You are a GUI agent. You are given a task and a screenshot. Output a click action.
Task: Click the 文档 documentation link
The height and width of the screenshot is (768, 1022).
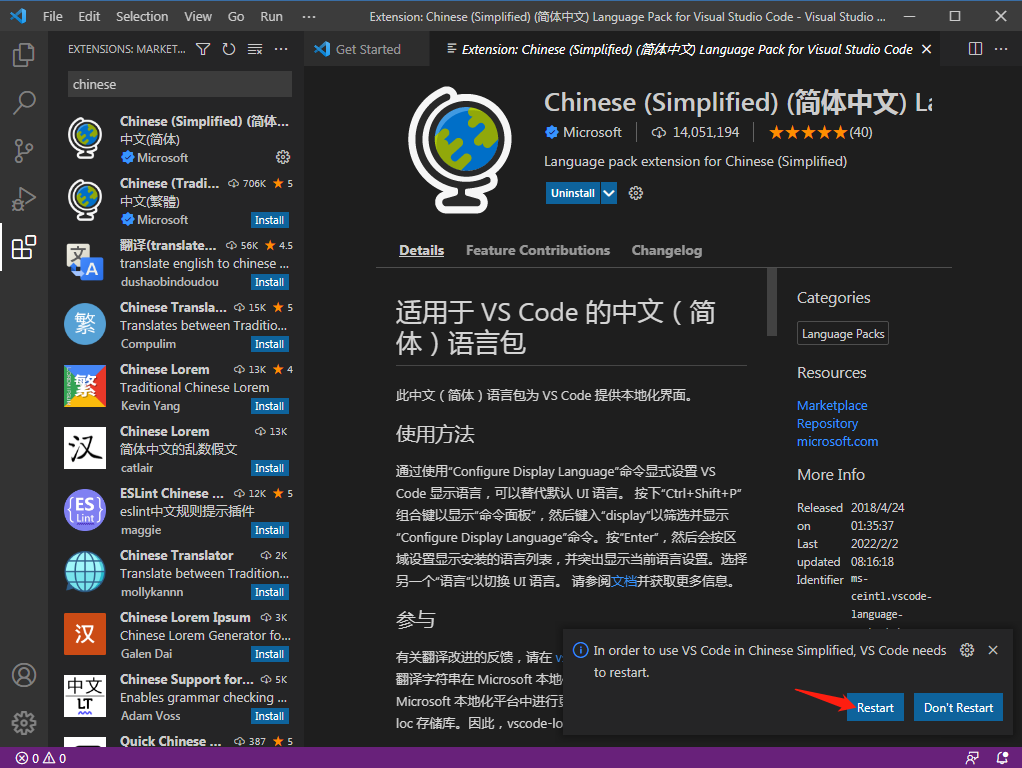624,581
